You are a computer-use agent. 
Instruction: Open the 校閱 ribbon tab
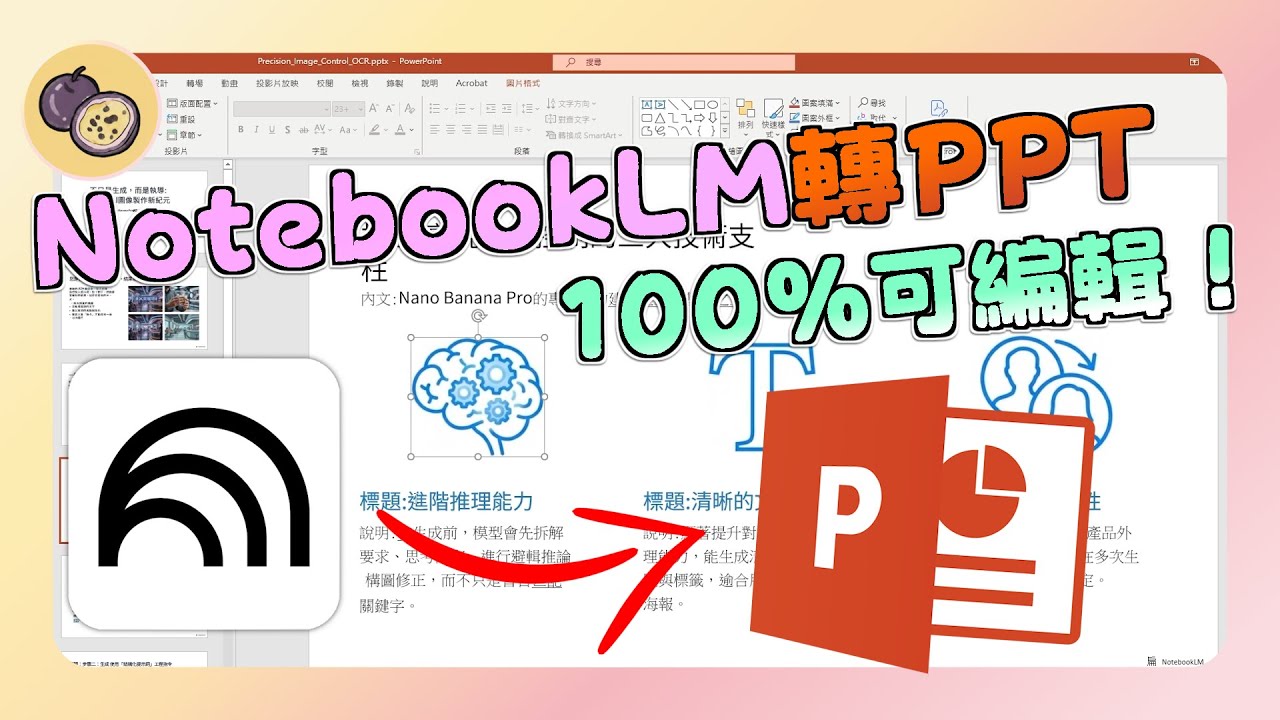325,84
